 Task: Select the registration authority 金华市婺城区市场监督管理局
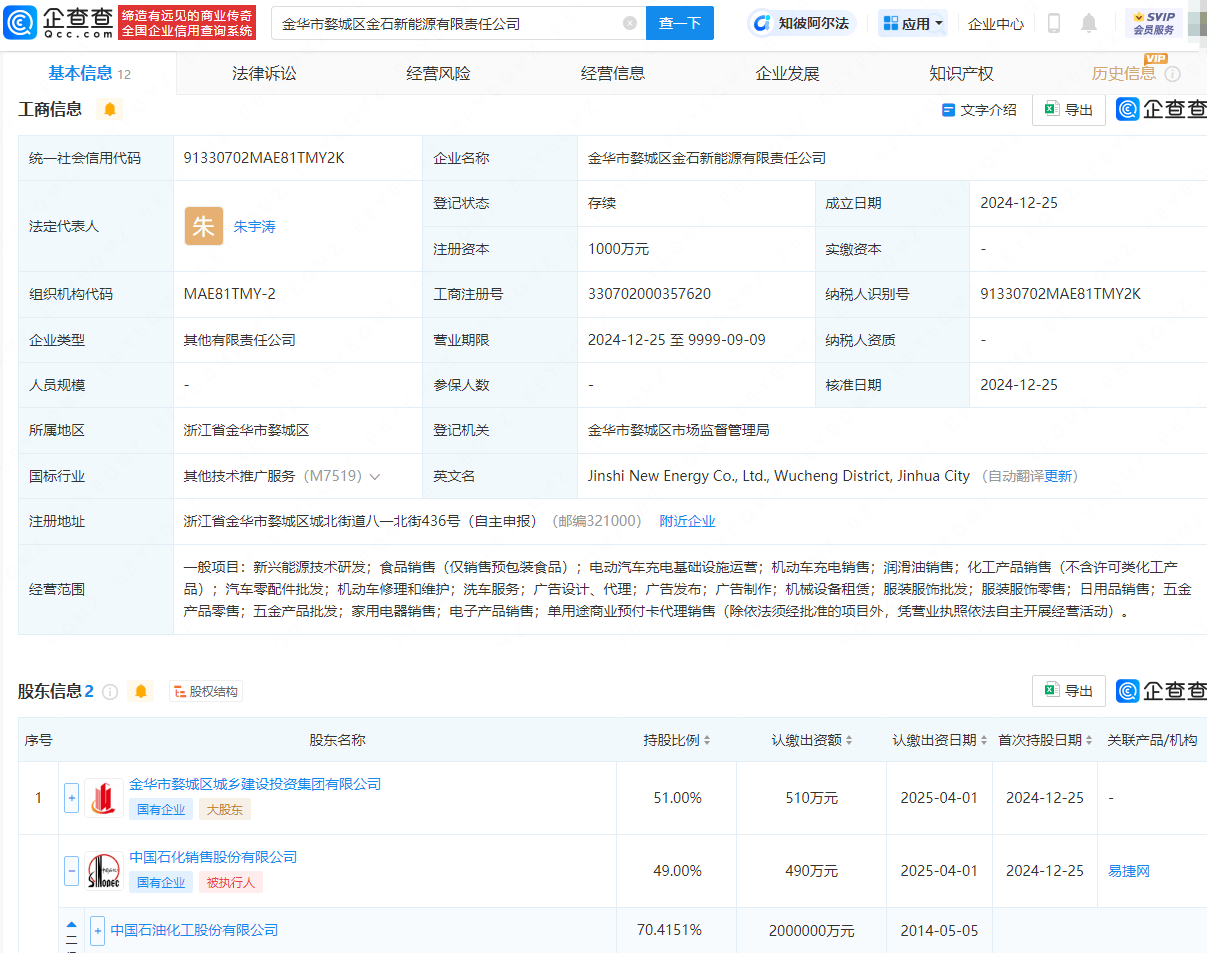tap(678, 430)
